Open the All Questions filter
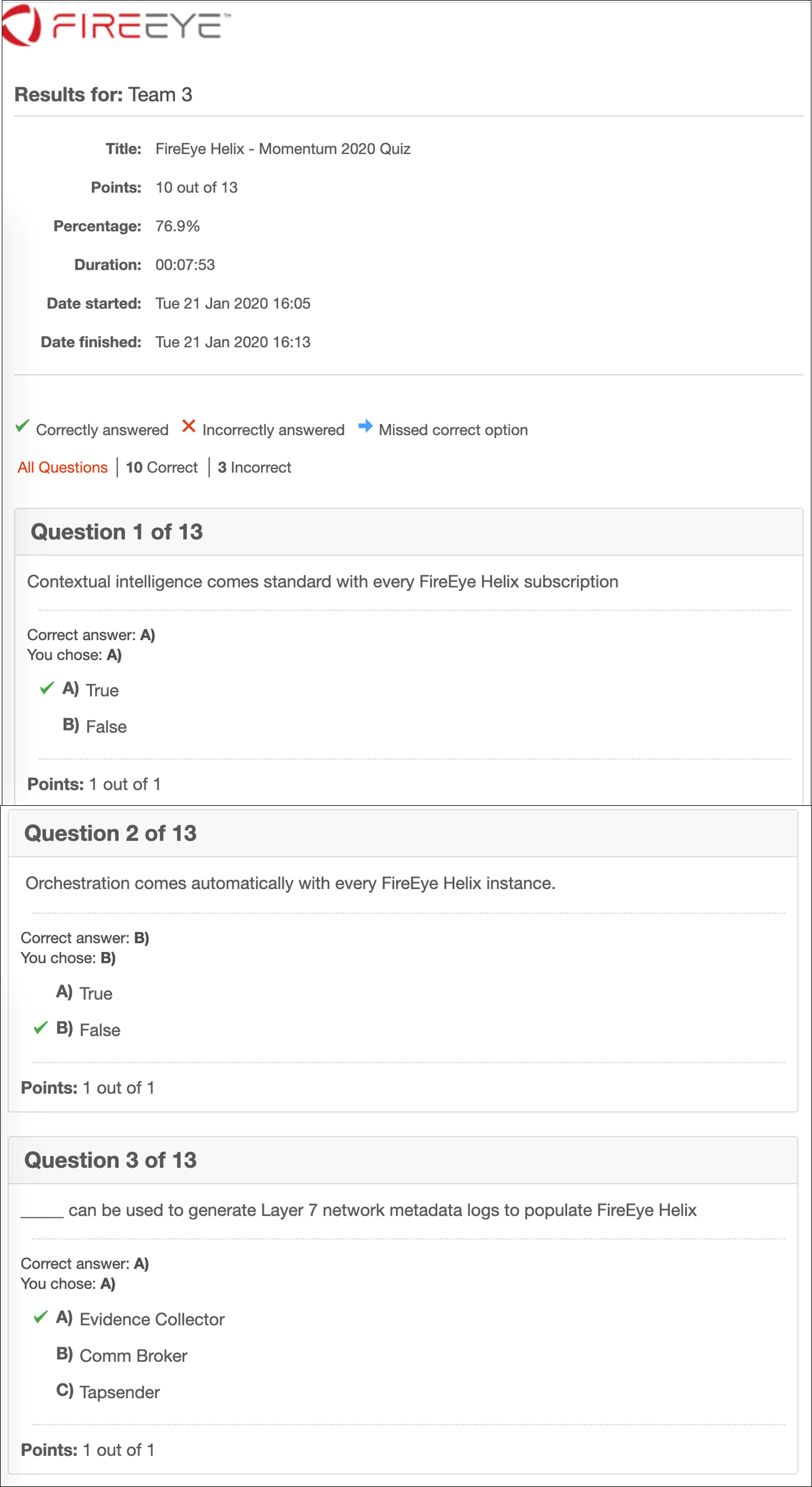The height and width of the screenshot is (1487, 812). pos(63,467)
